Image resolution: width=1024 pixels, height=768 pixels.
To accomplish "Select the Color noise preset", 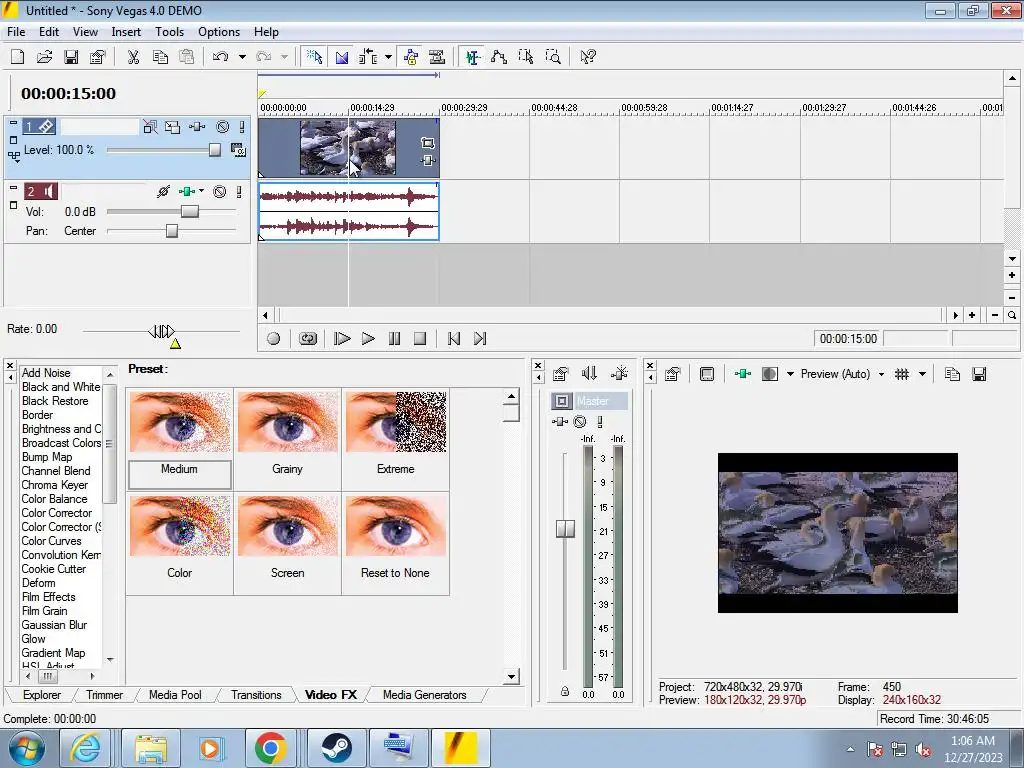I will click(180, 543).
